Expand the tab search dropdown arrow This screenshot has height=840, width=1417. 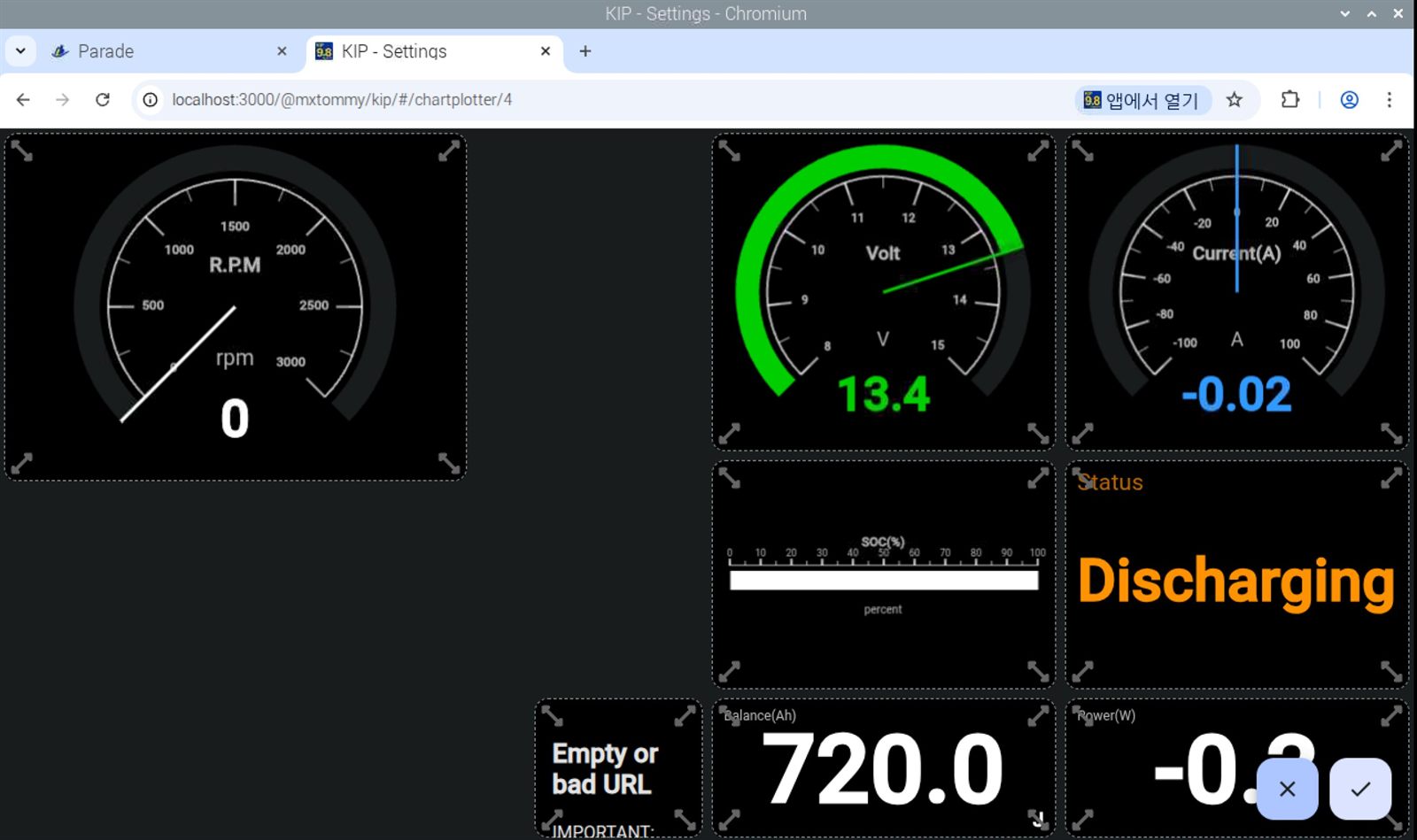20,51
